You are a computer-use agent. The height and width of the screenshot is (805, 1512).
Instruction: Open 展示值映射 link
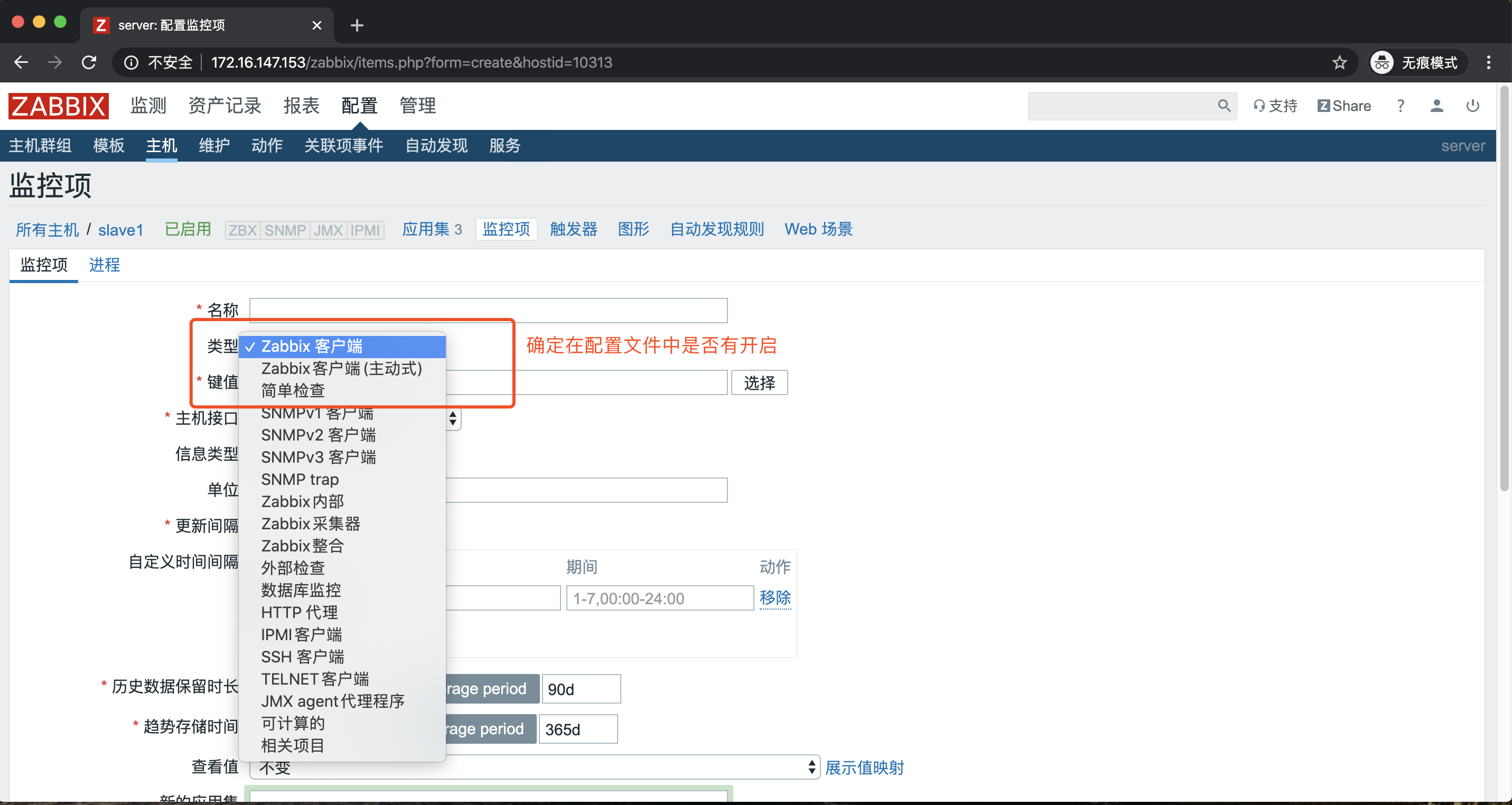[864, 767]
